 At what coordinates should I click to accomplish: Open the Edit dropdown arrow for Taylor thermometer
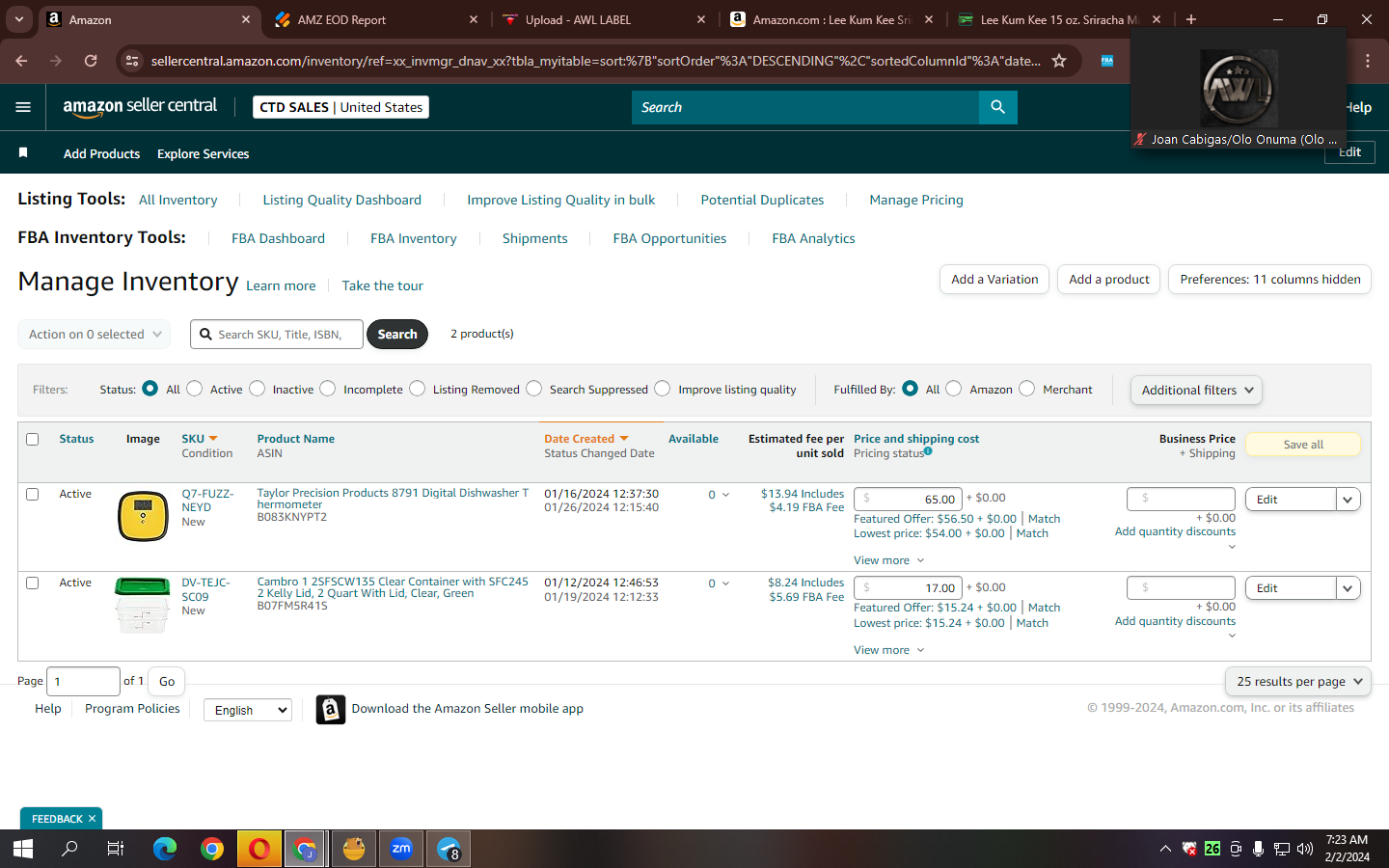pyautogui.click(x=1348, y=500)
